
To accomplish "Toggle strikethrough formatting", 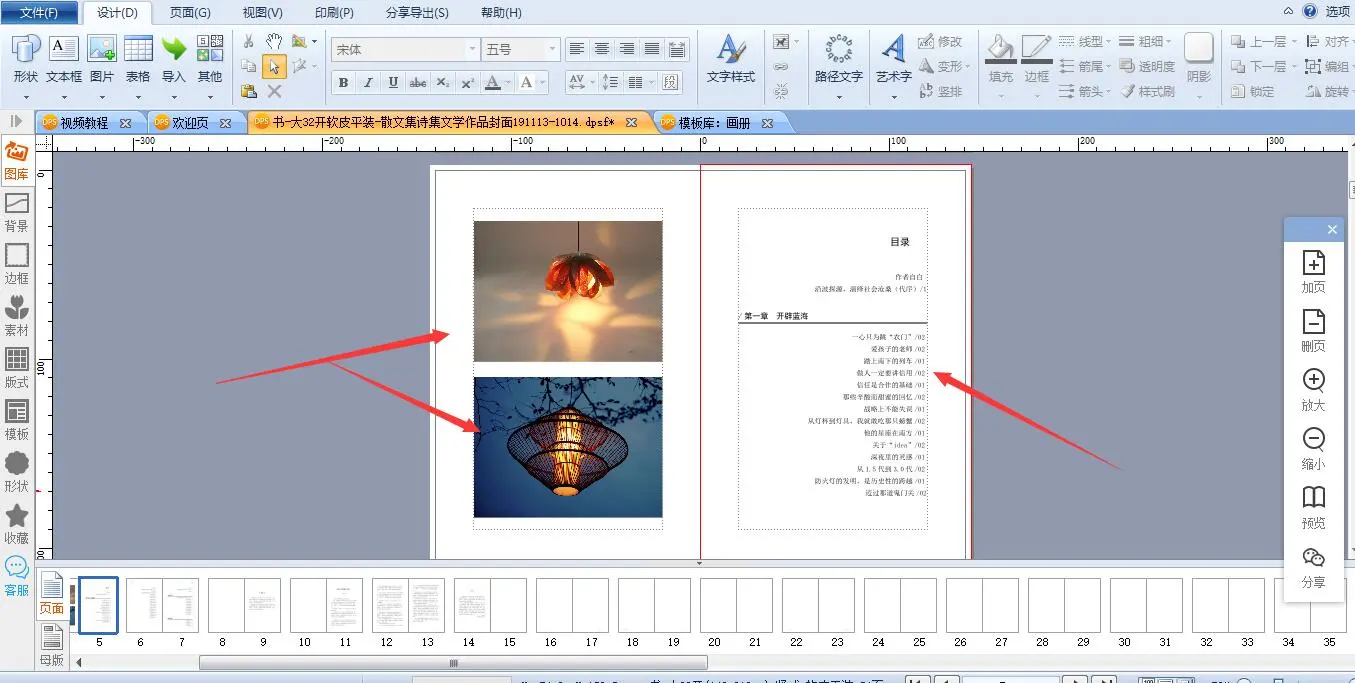I will click(418, 83).
